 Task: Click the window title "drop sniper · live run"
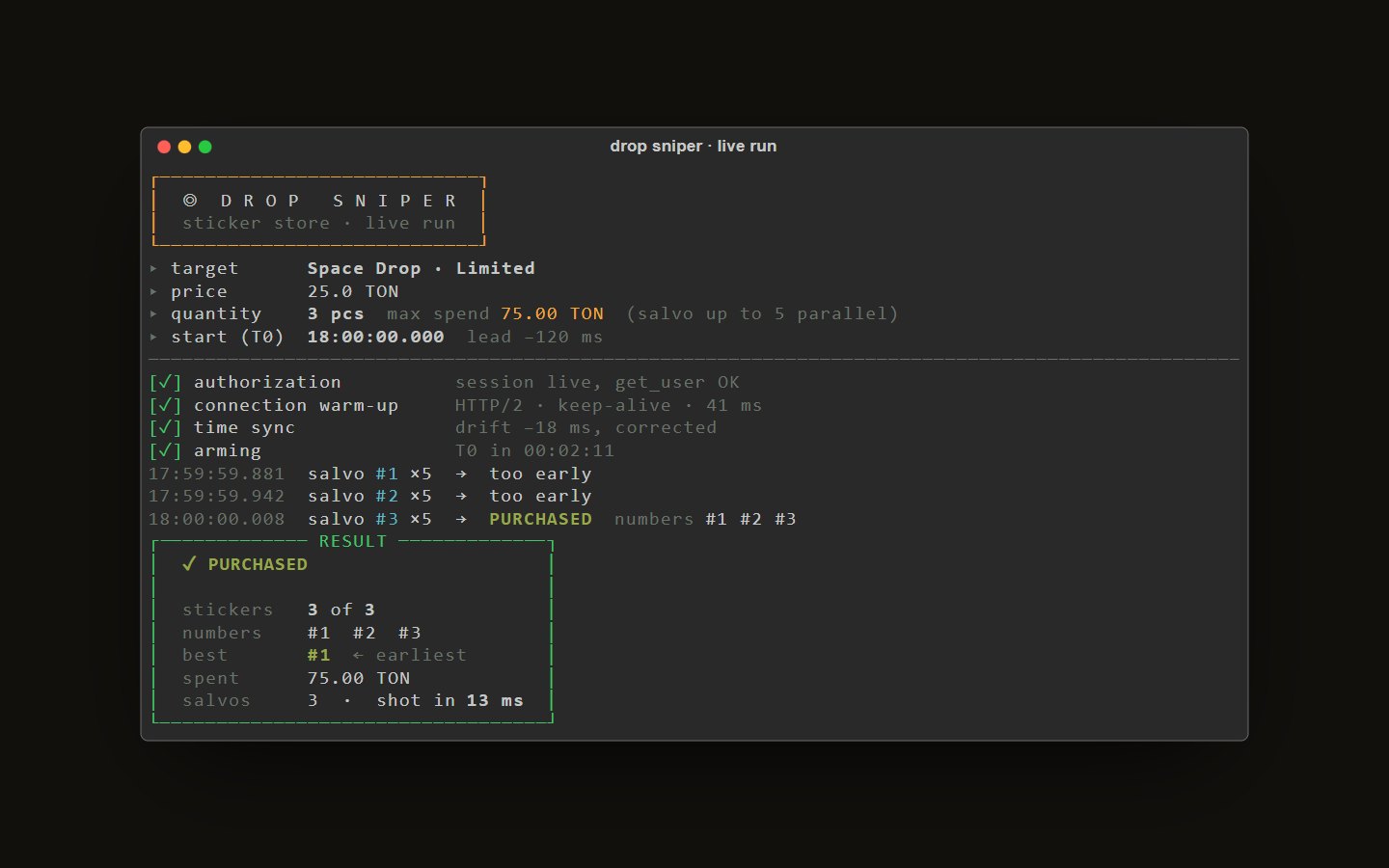tap(694, 147)
